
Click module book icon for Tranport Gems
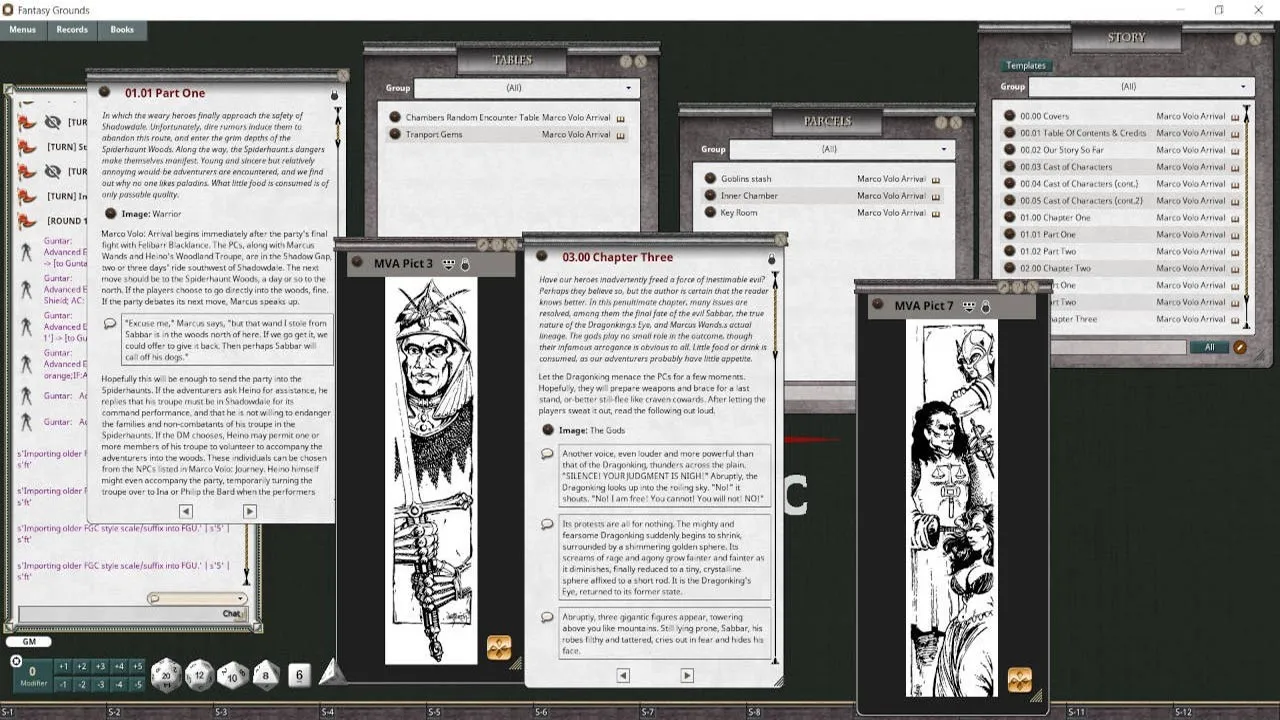pos(620,135)
